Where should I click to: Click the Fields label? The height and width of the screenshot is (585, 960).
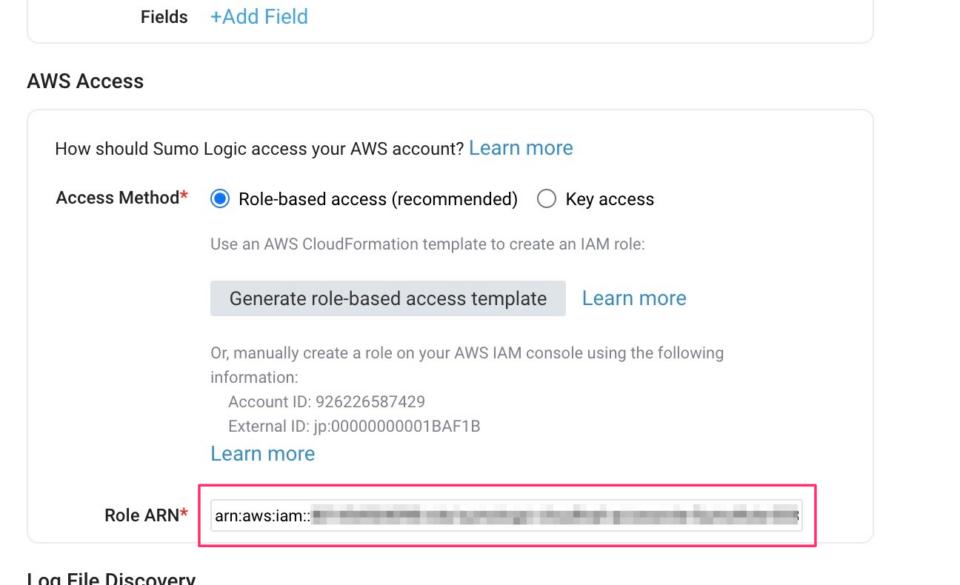[x=164, y=16]
